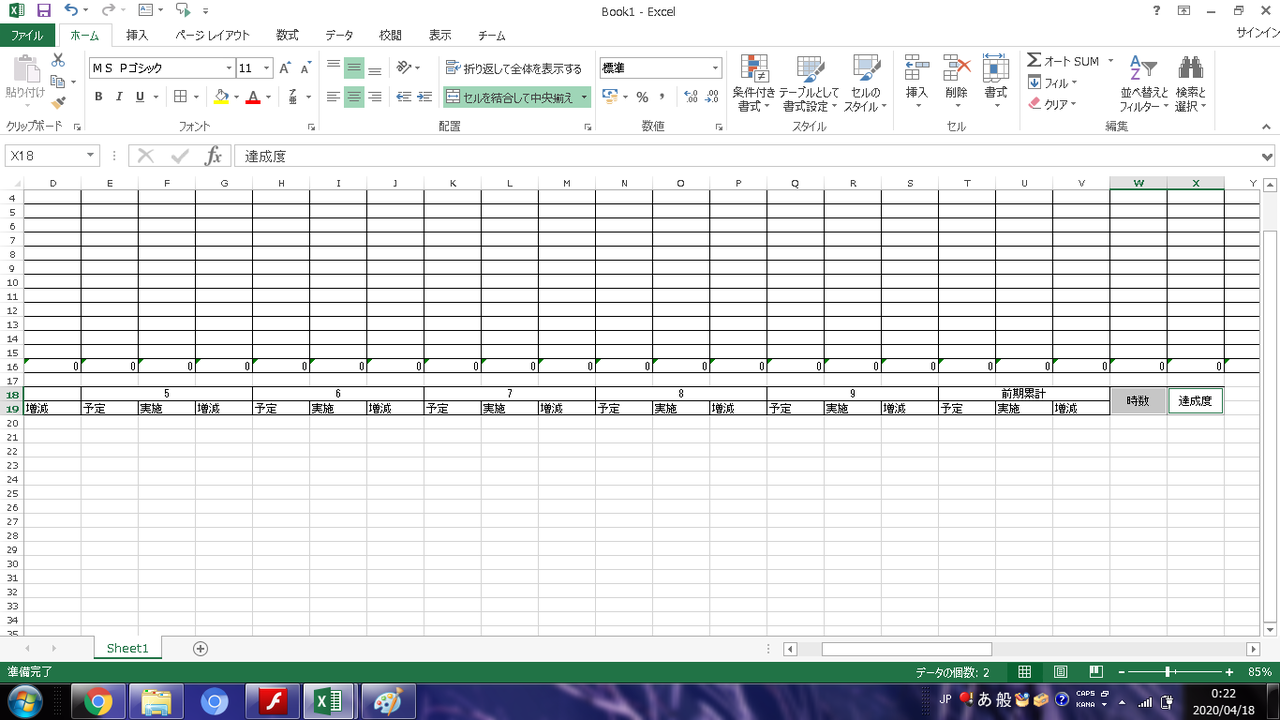Increase font size with large A
Viewport: 1280px width, 720px height.
coord(285,68)
